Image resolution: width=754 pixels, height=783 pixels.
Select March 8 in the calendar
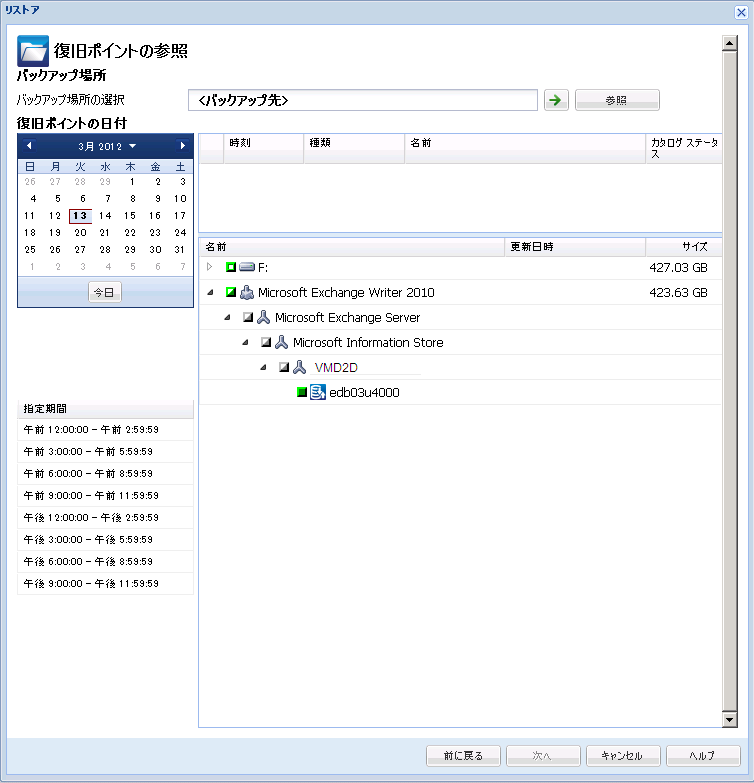[132, 199]
